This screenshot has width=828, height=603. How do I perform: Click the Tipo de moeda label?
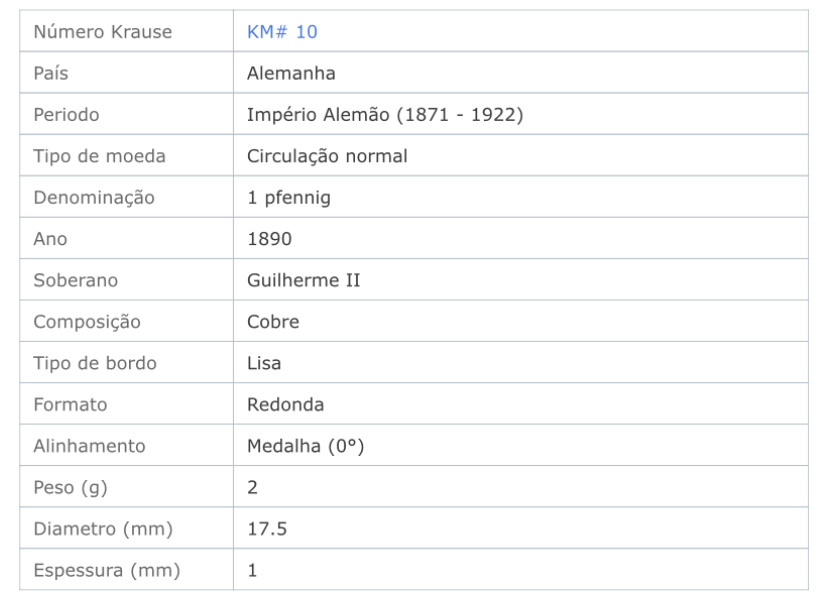99,156
